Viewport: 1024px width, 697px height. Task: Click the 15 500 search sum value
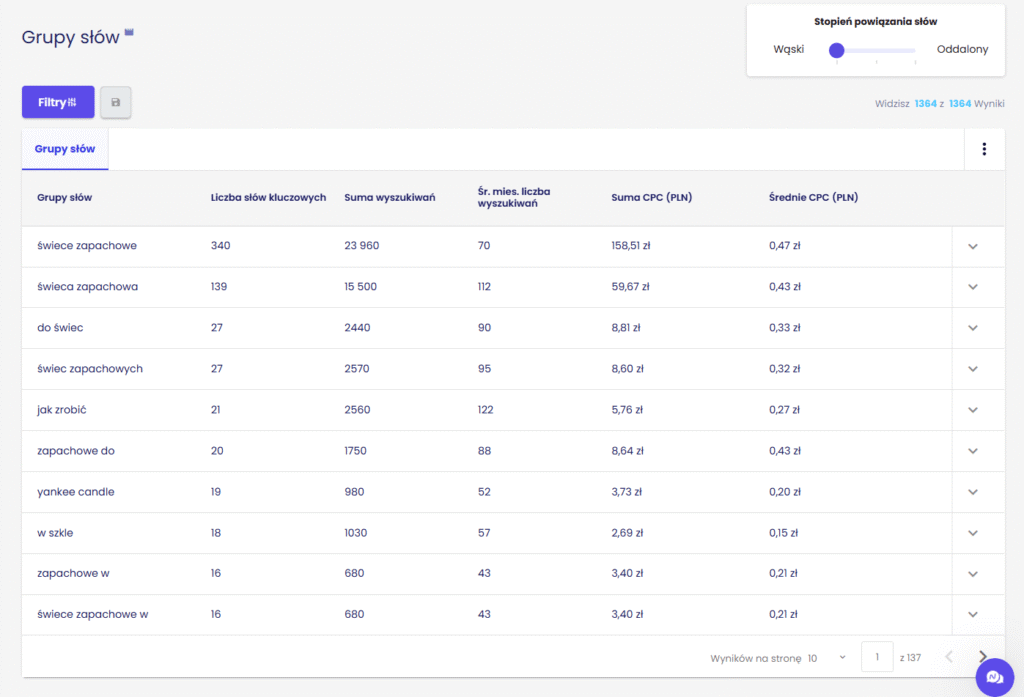[360, 287]
